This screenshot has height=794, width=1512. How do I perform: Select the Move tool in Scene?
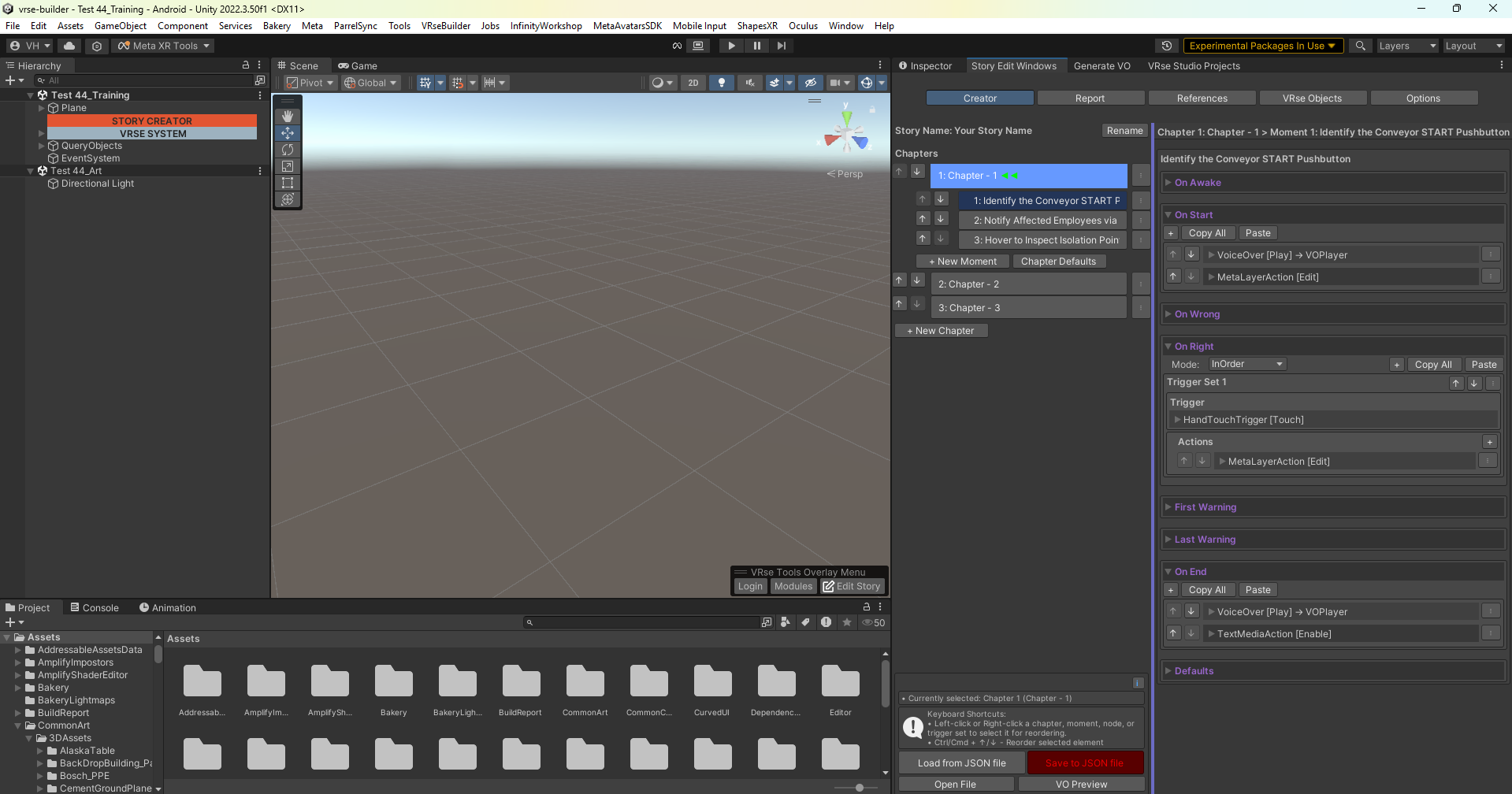pyautogui.click(x=288, y=133)
